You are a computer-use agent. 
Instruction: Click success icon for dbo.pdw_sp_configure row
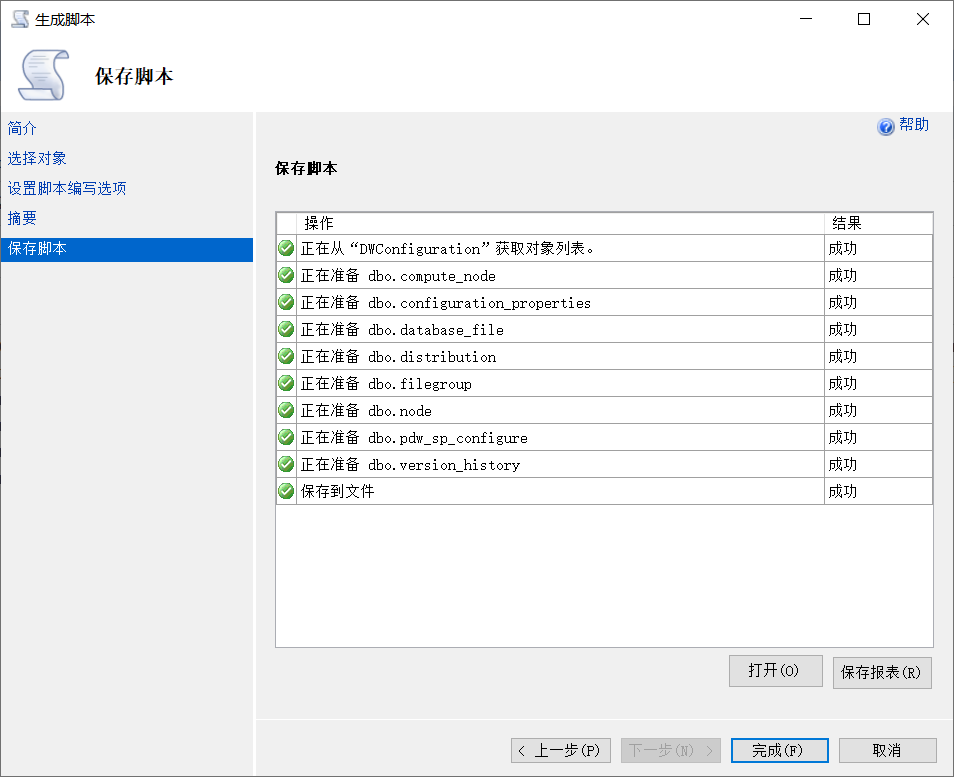point(286,437)
